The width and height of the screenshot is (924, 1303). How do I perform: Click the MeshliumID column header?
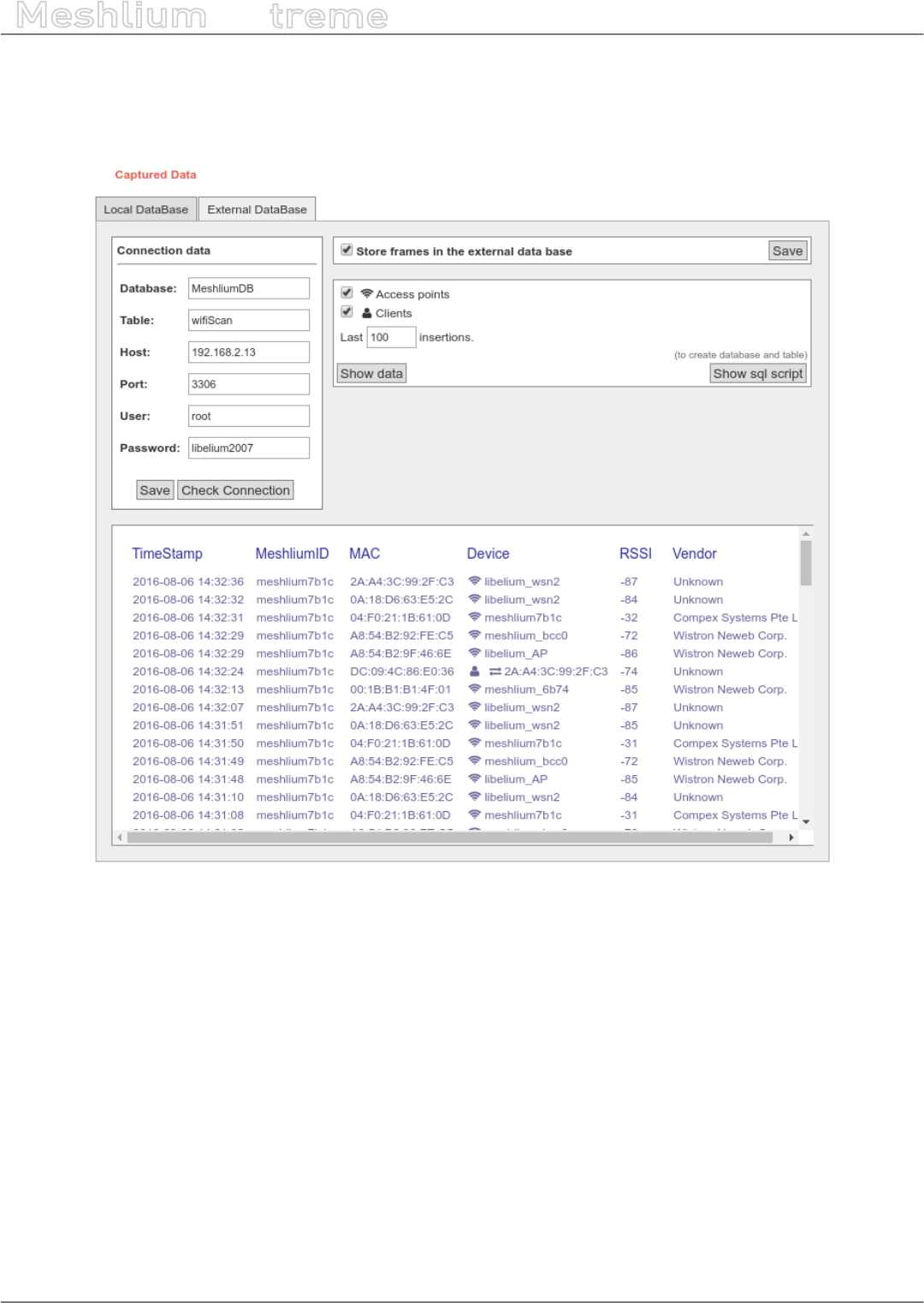tap(292, 554)
